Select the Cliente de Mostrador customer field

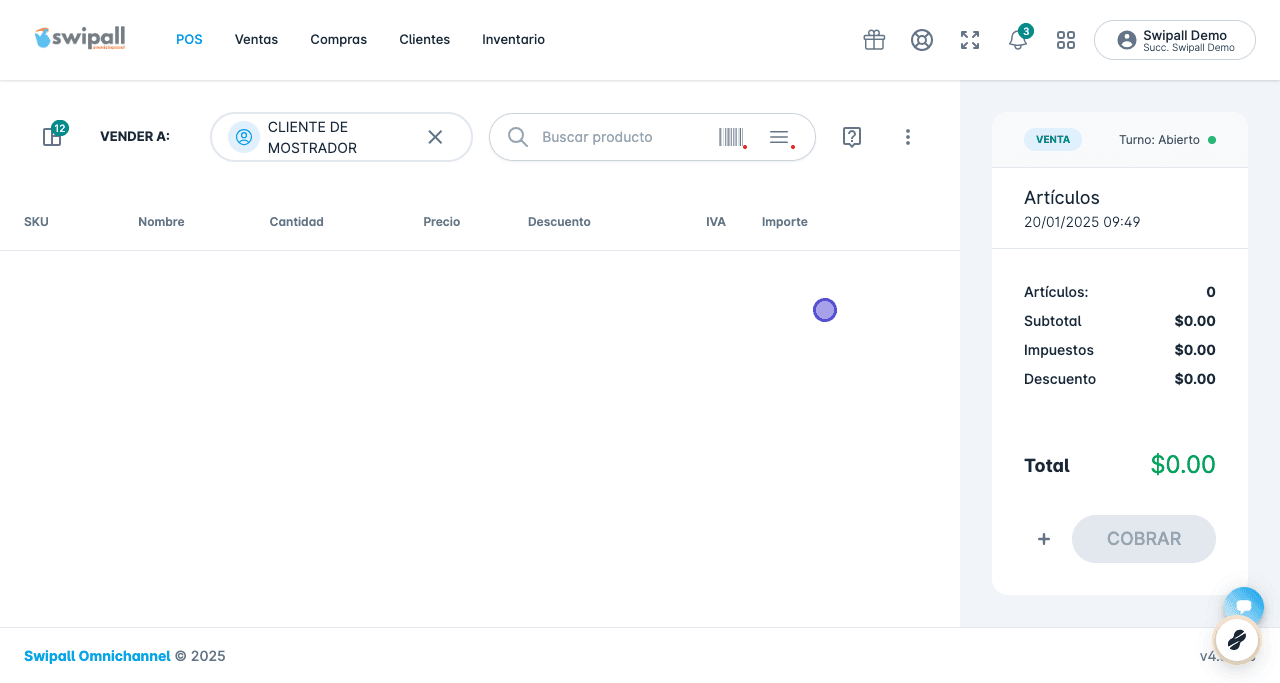coord(341,137)
